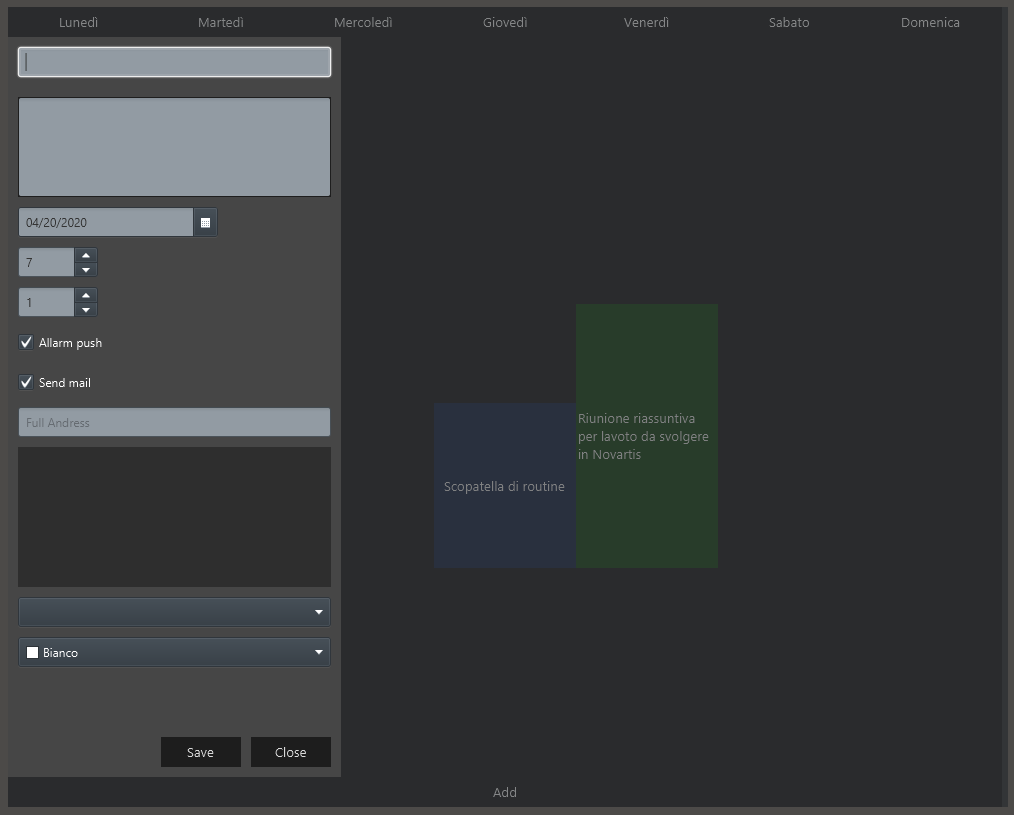
Task: Focus the empty title input field
Action: [175, 62]
